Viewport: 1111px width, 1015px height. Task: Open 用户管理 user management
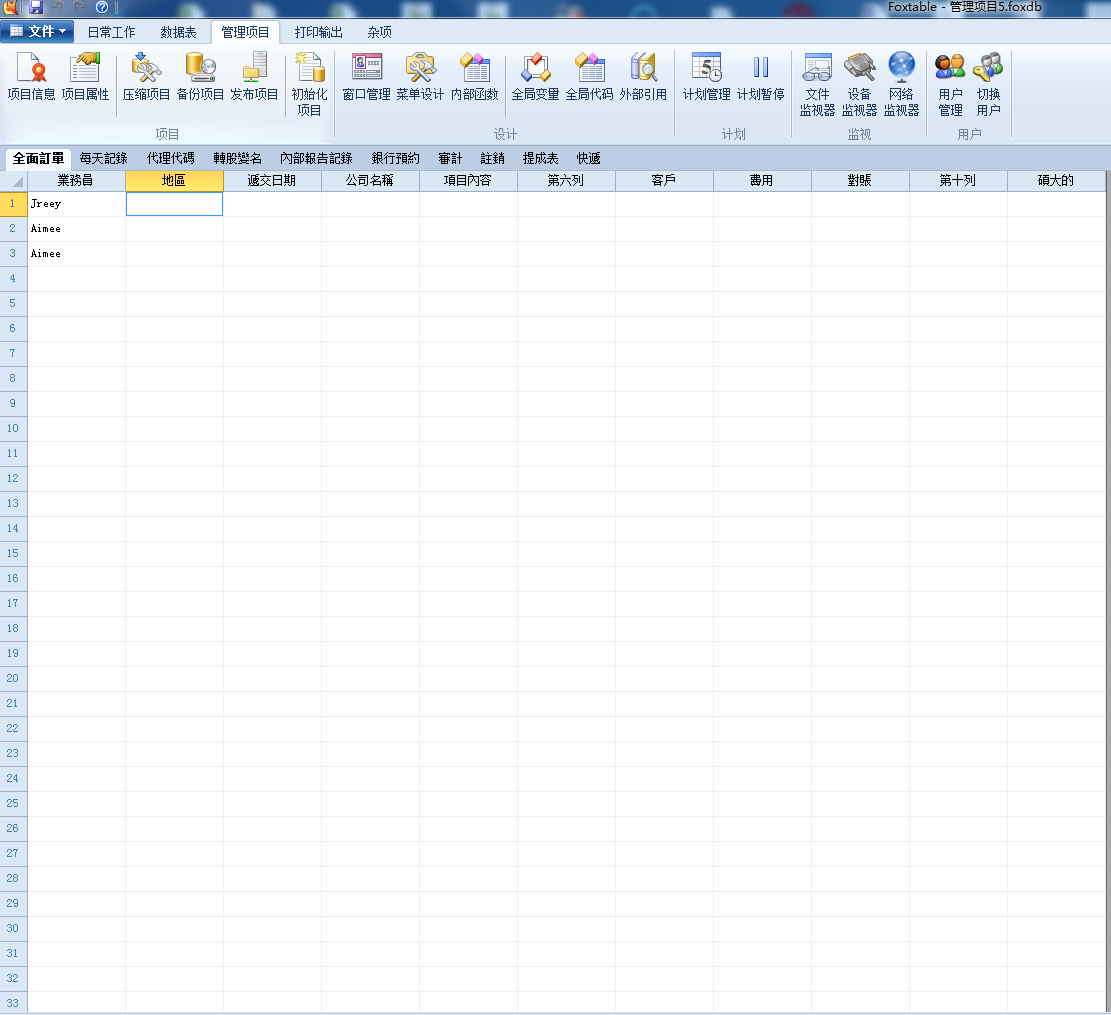pos(950,84)
